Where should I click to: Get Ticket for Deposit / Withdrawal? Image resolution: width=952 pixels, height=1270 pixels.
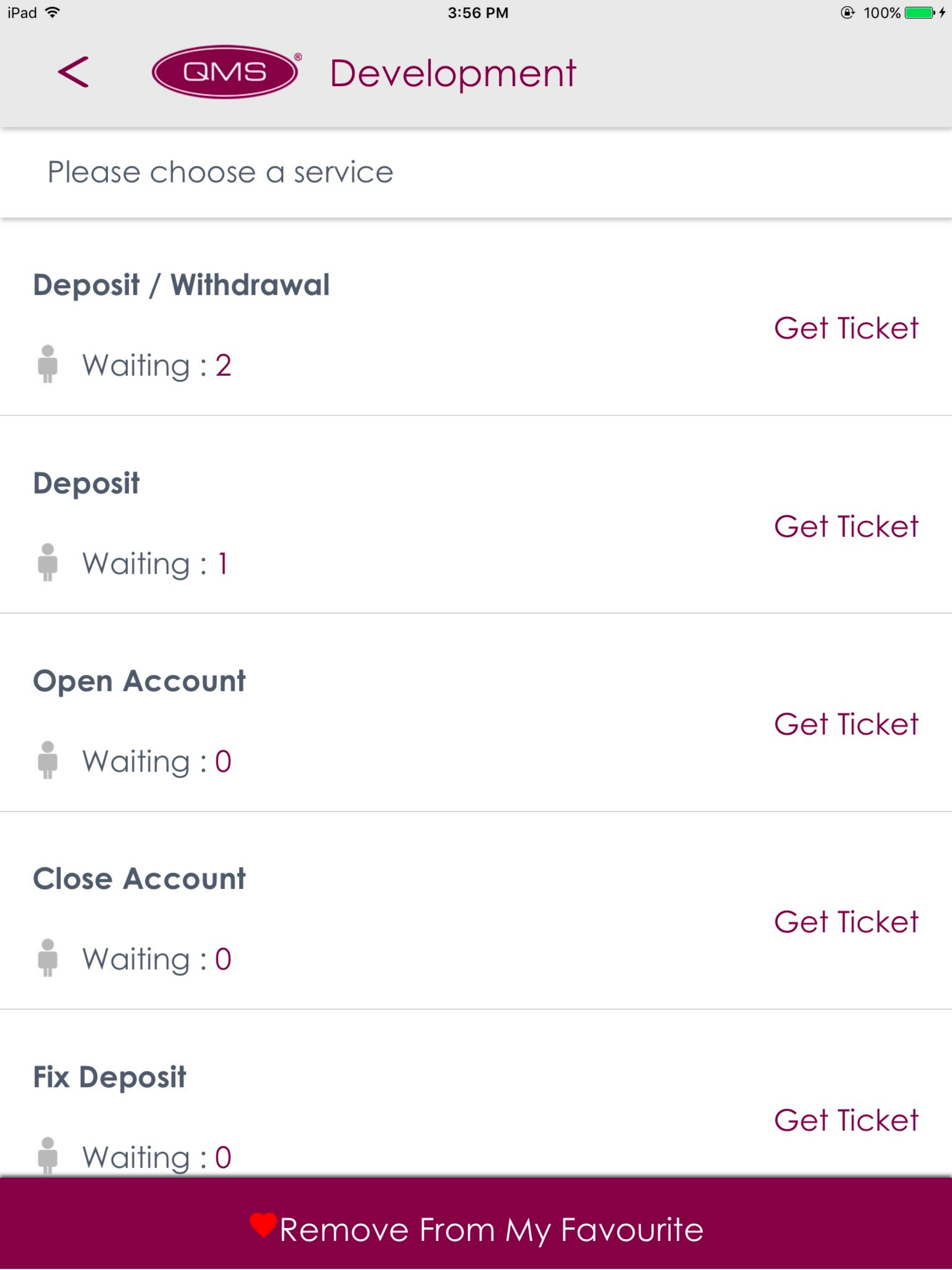846,328
